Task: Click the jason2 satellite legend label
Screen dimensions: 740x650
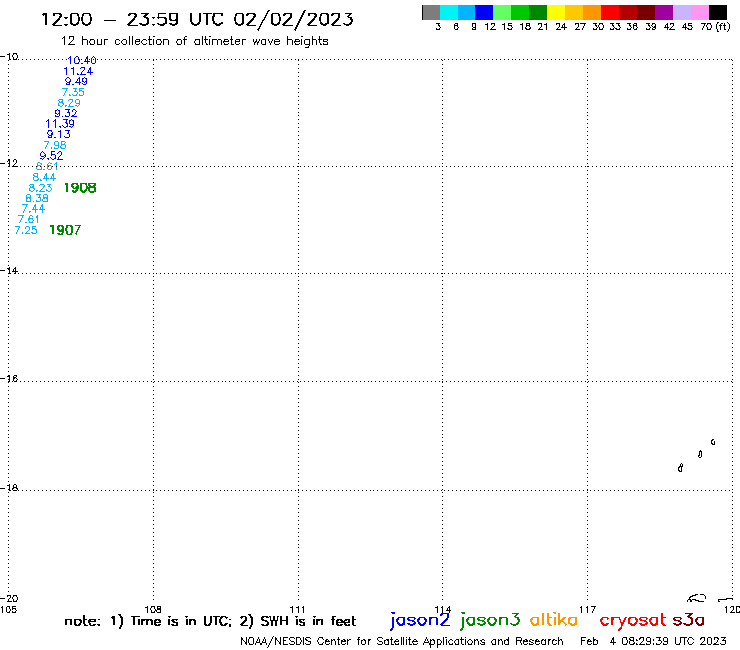Action: pos(420,620)
